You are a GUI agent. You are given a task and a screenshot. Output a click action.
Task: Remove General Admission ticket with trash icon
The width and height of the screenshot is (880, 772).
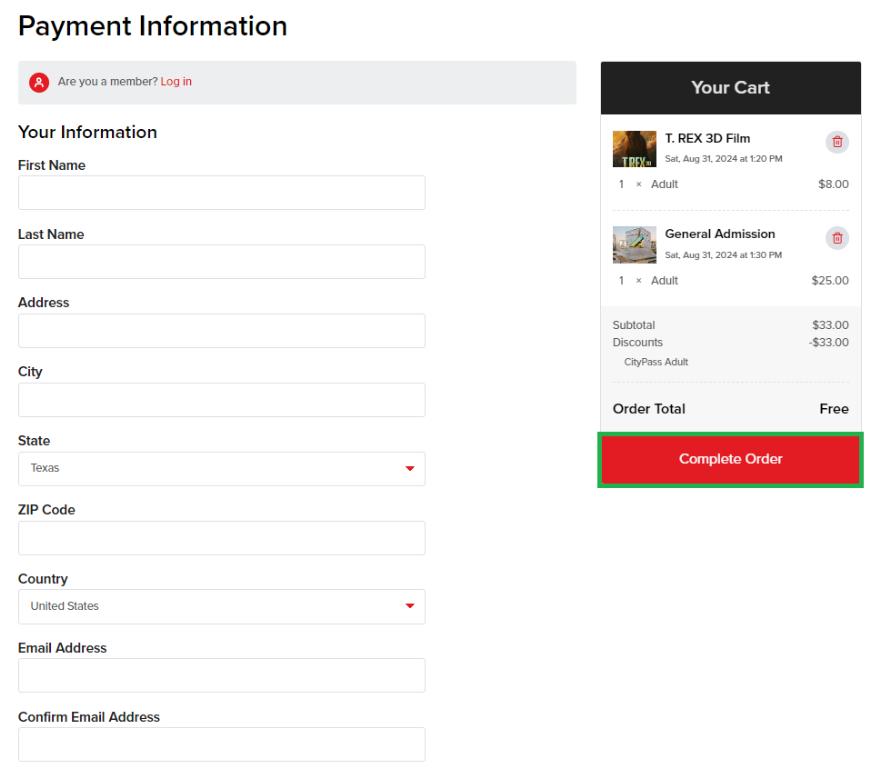click(837, 238)
